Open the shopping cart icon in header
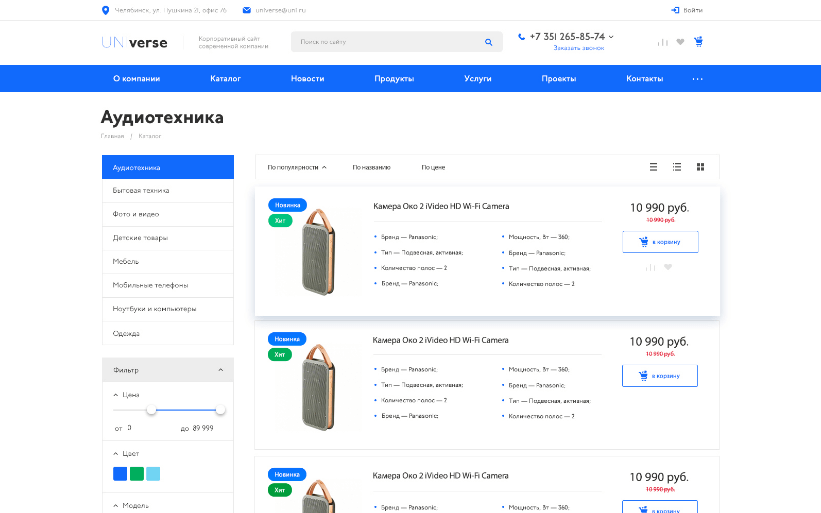The image size is (821, 513). [698, 42]
